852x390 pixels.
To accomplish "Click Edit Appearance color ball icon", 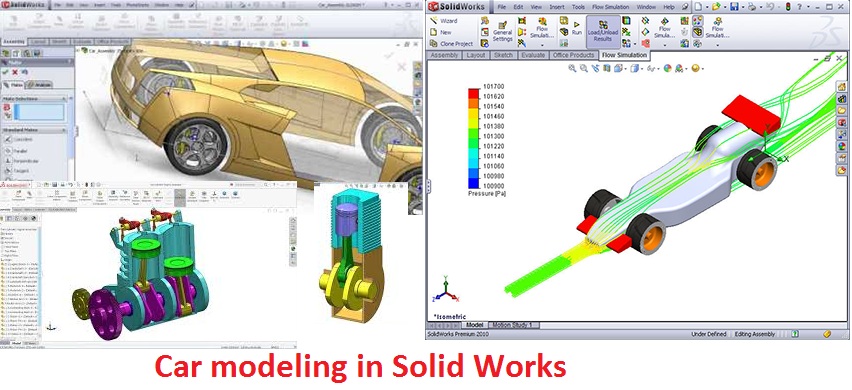I will click(667, 68).
